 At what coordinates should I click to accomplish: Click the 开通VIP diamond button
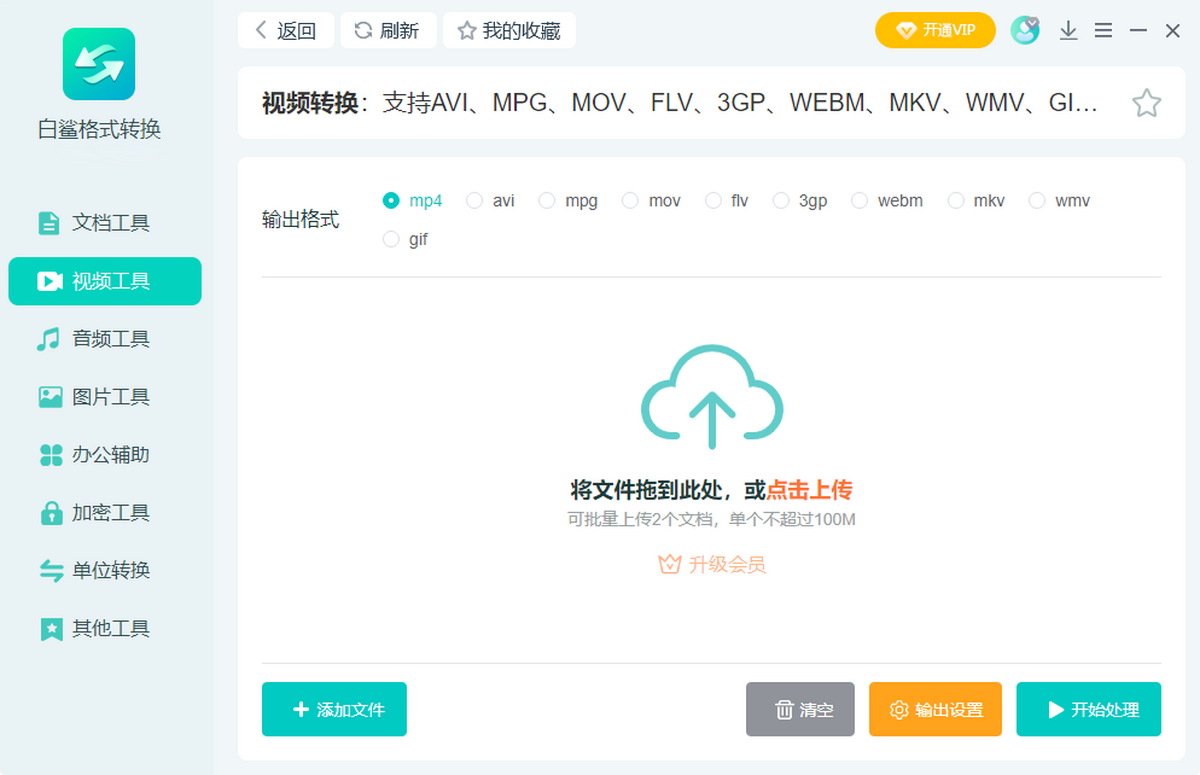[x=935, y=30]
